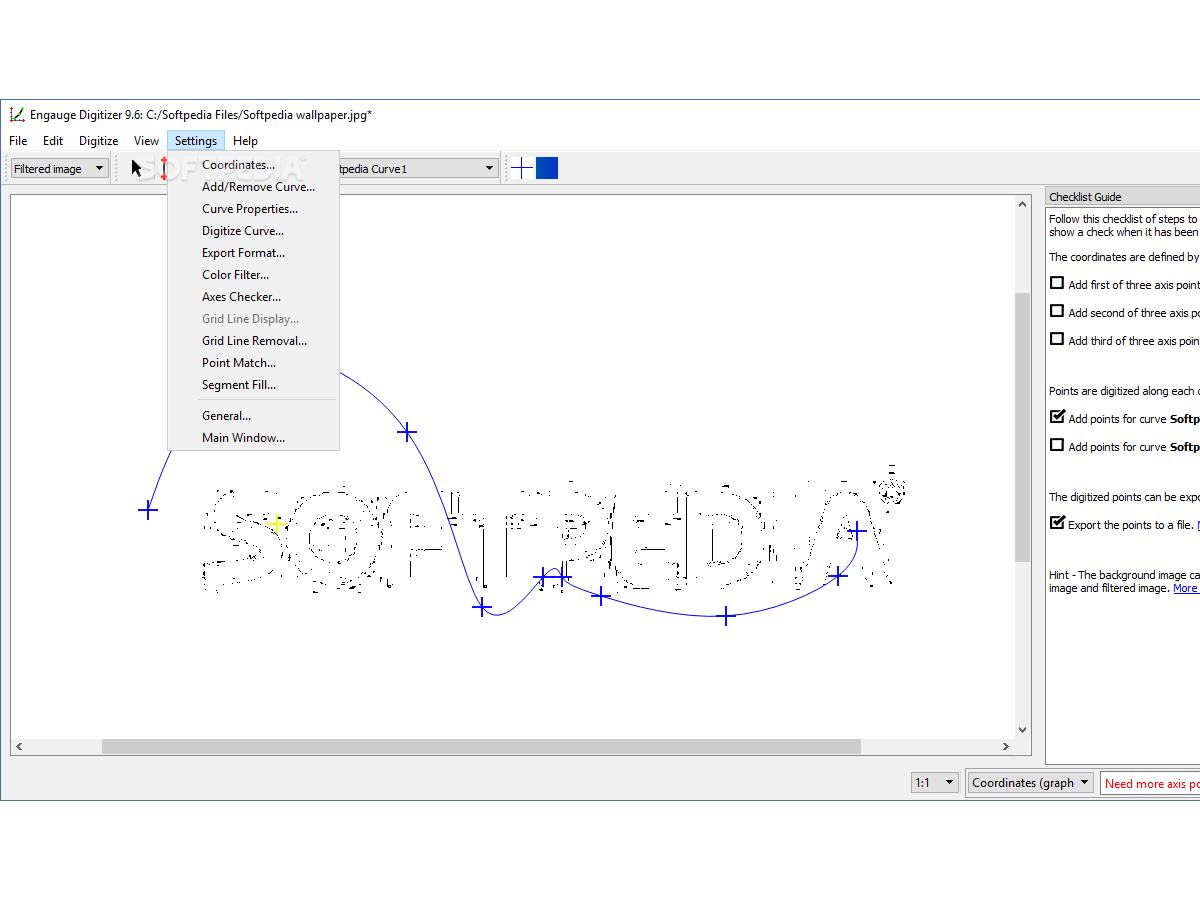Screen dimensions: 1200x900
Task: Toggle 'Add second of three axis points' checkbox
Action: point(1057,312)
